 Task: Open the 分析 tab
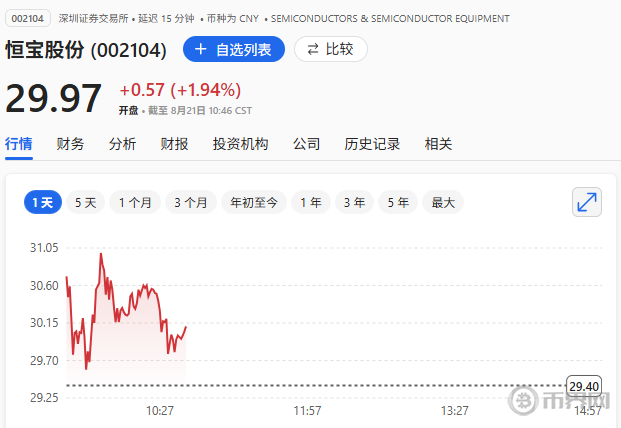click(123, 144)
